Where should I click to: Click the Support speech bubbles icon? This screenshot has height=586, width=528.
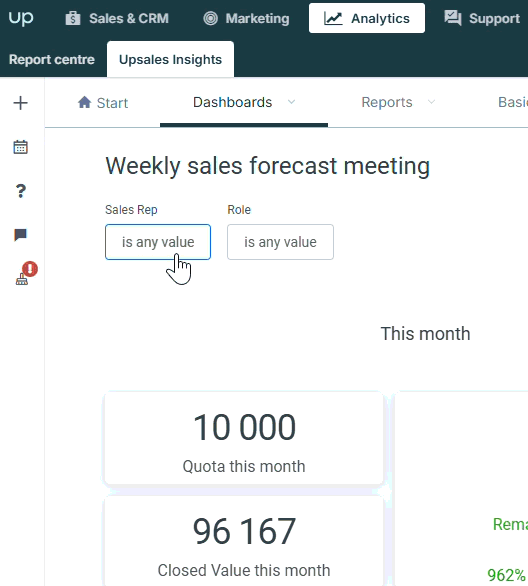click(x=453, y=18)
